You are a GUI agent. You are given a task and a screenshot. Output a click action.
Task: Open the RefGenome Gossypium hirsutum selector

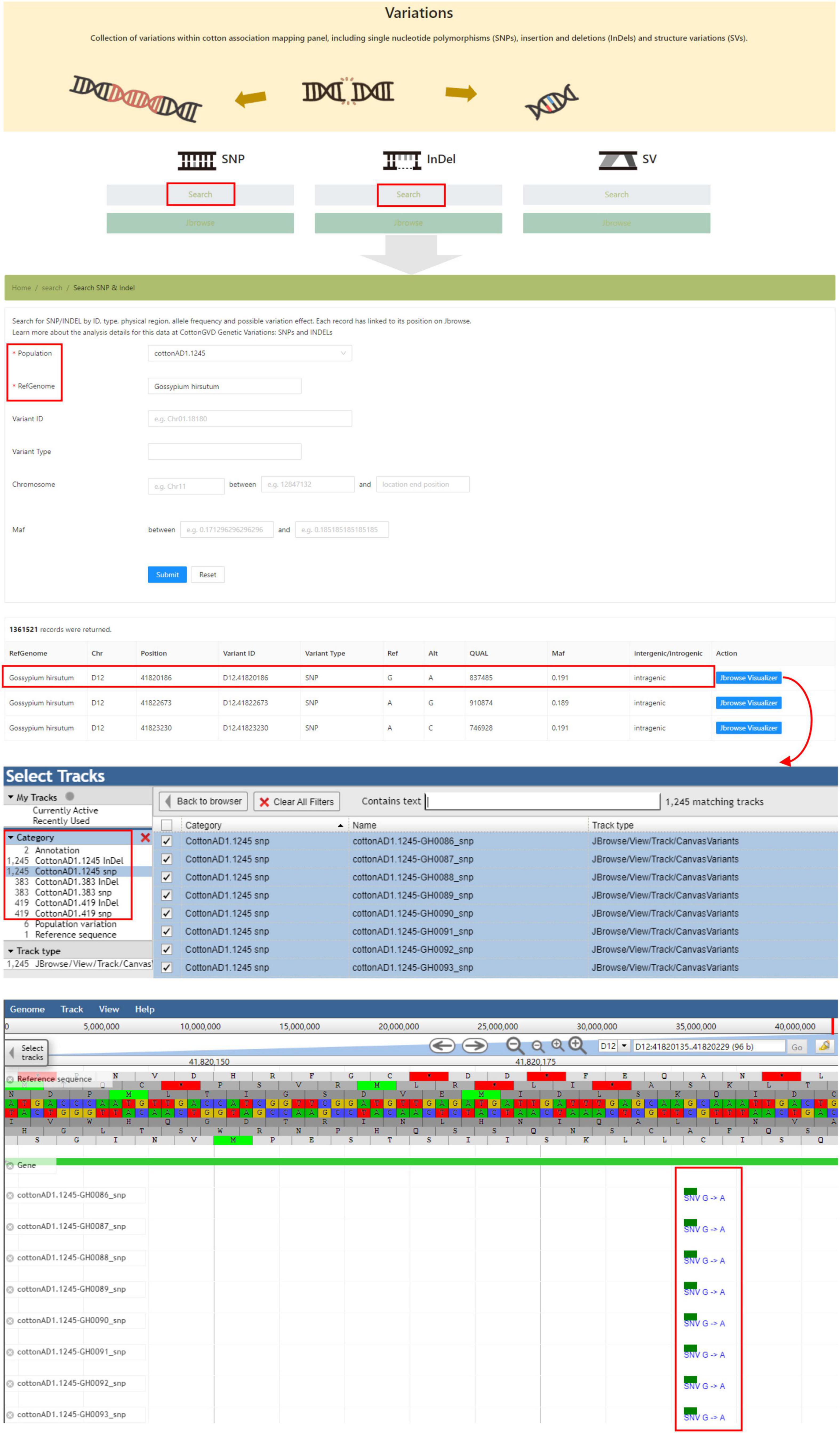tap(224, 386)
